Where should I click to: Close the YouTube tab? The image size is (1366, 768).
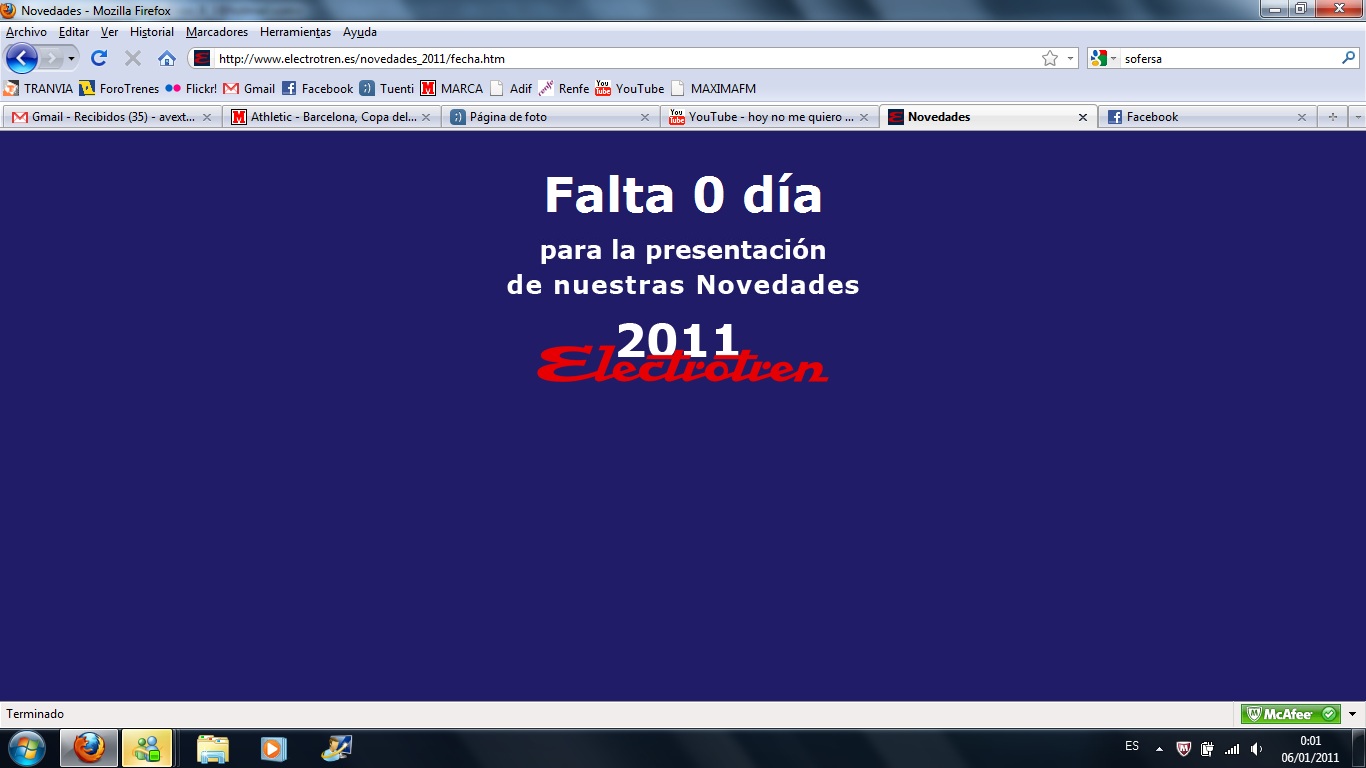(x=864, y=117)
